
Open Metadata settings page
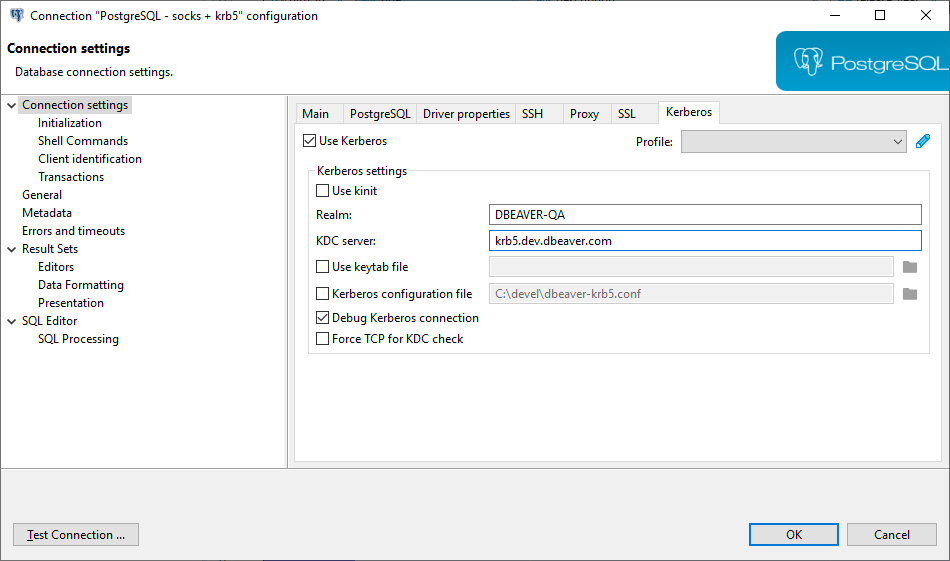click(47, 213)
